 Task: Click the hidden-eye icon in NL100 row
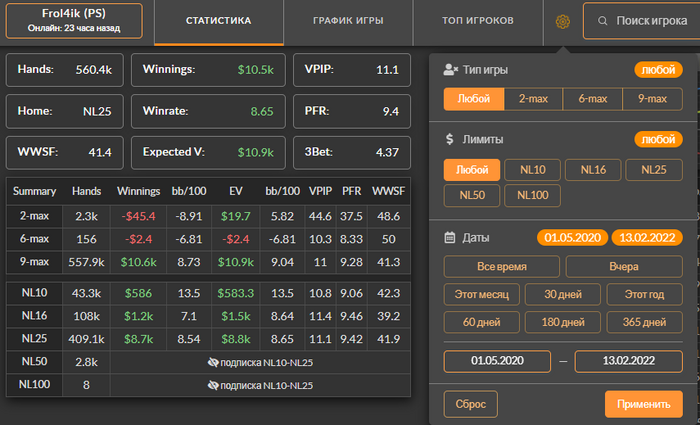pyautogui.click(x=213, y=385)
